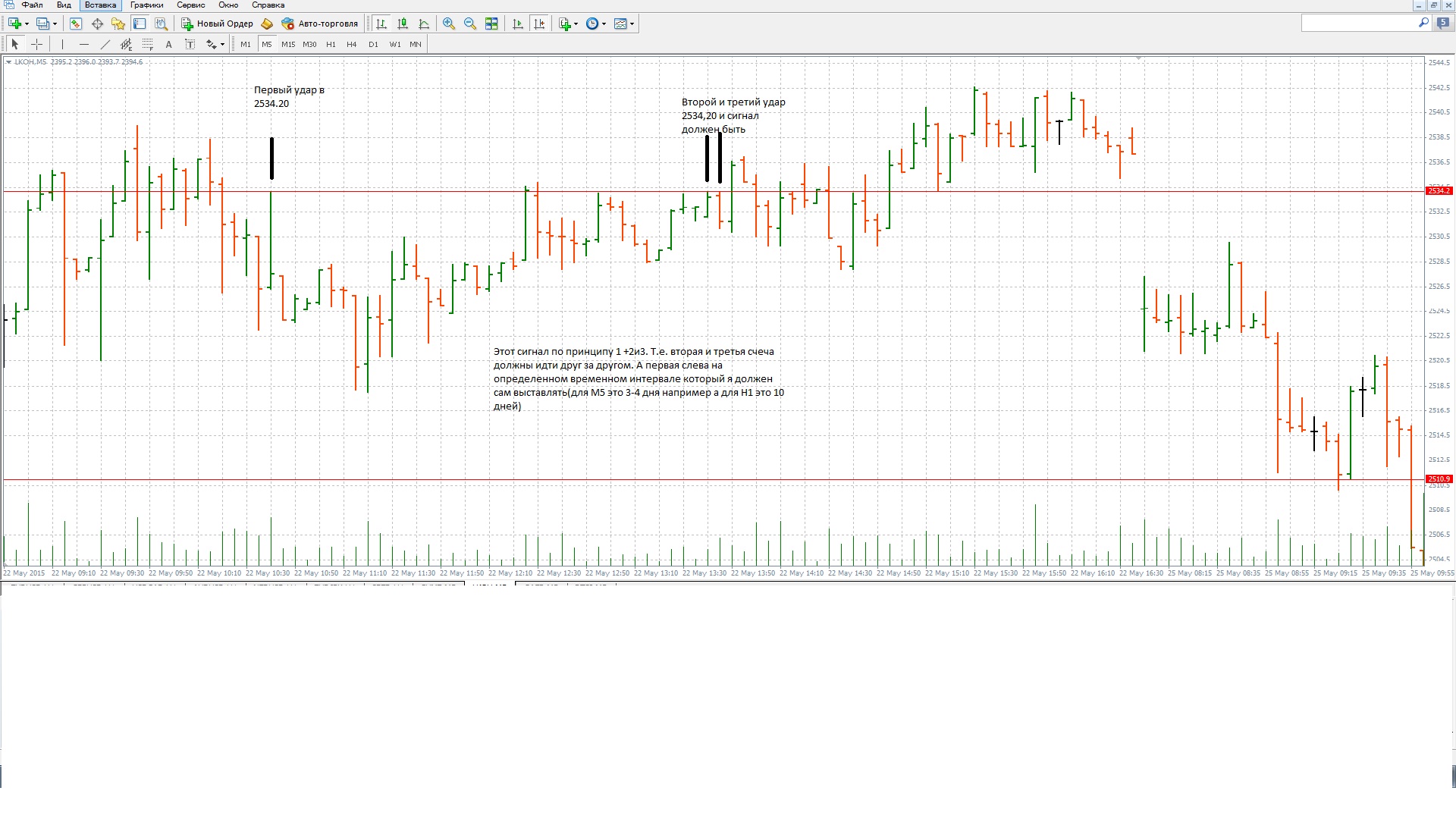Expand the Indicators dropdown arrow
The height and width of the screenshot is (819, 1456).
point(576,24)
